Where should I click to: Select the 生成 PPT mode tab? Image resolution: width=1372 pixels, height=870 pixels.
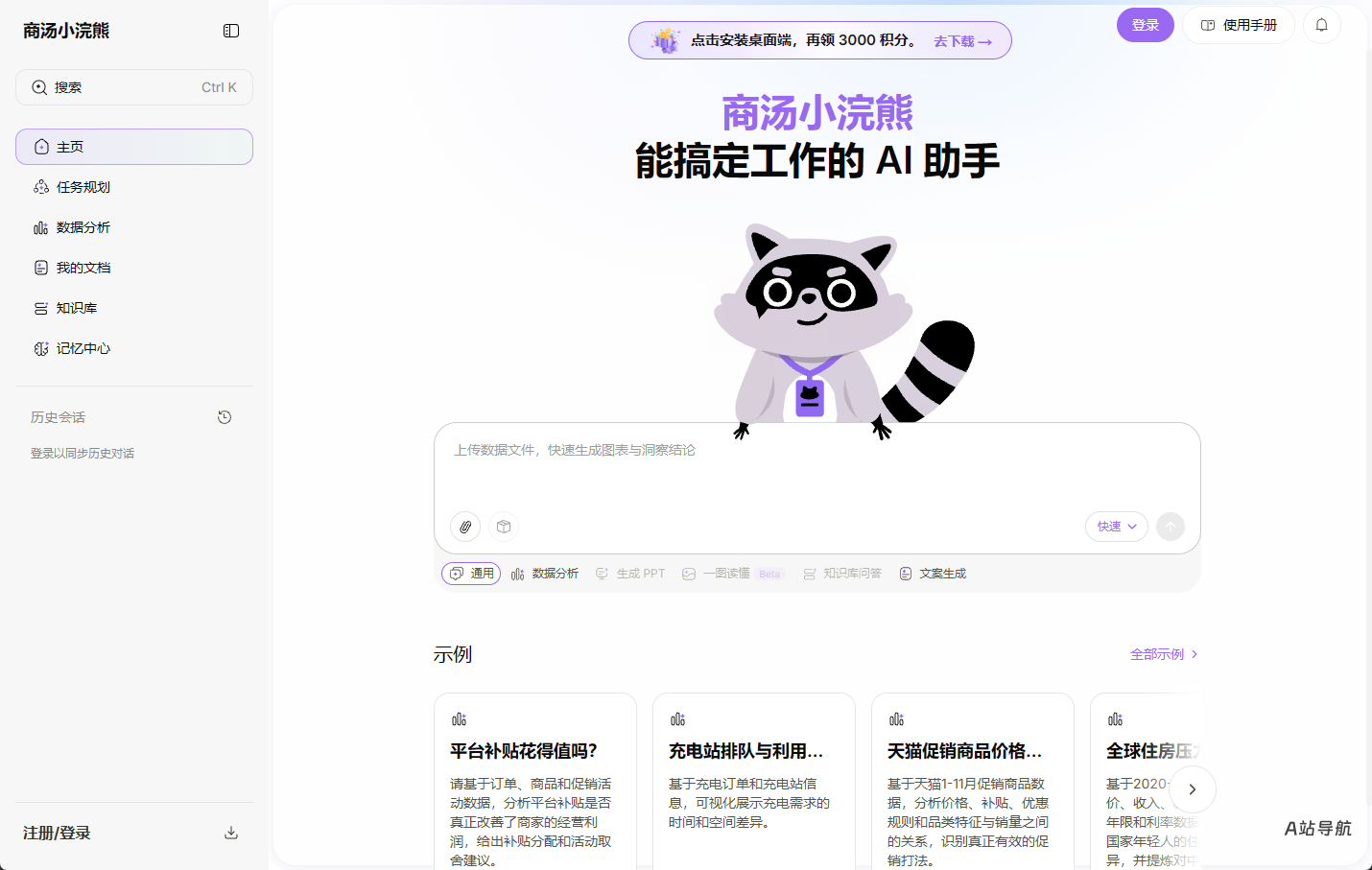coord(630,574)
